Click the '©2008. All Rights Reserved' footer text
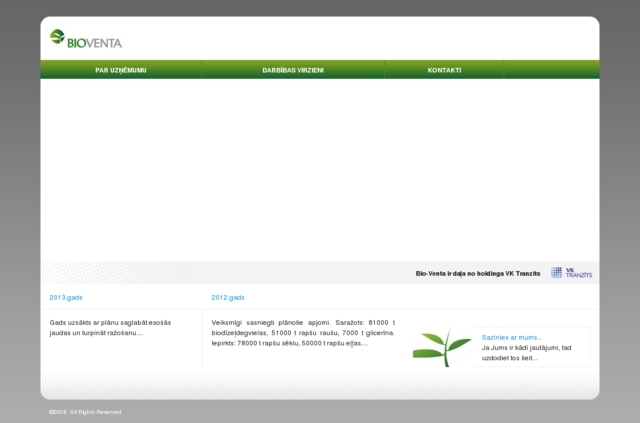Viewport: 640px width, 423px height. 85,412
